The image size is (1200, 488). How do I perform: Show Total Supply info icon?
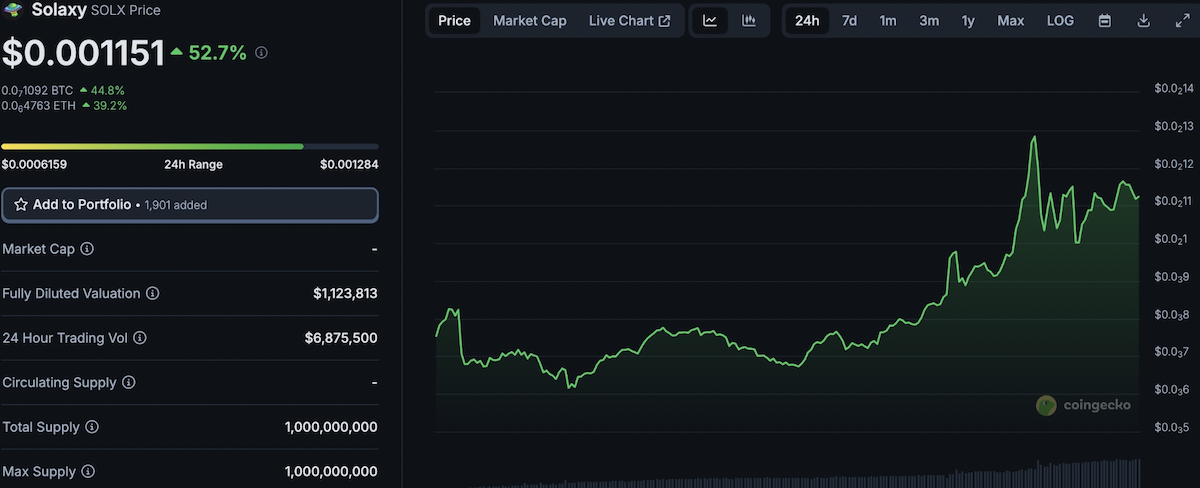(92, 427)
